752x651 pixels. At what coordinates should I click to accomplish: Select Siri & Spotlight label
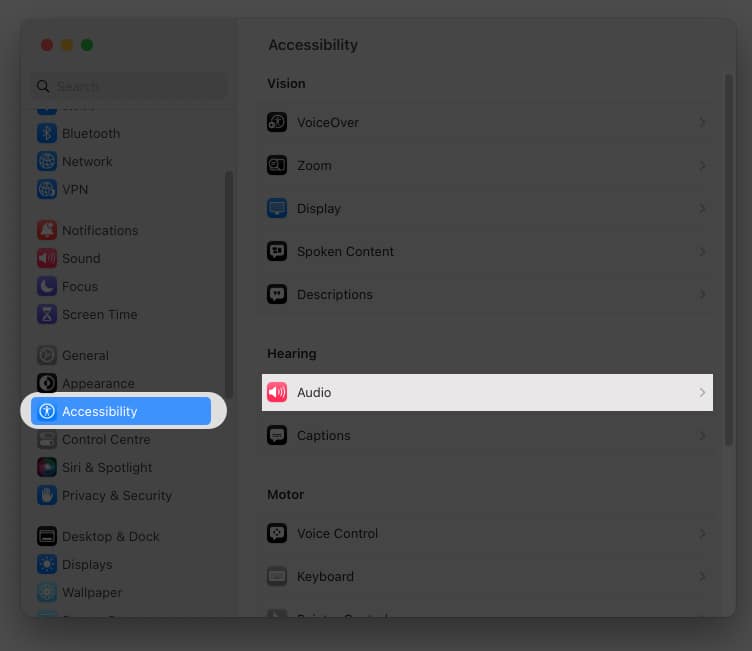coord(107,467)
